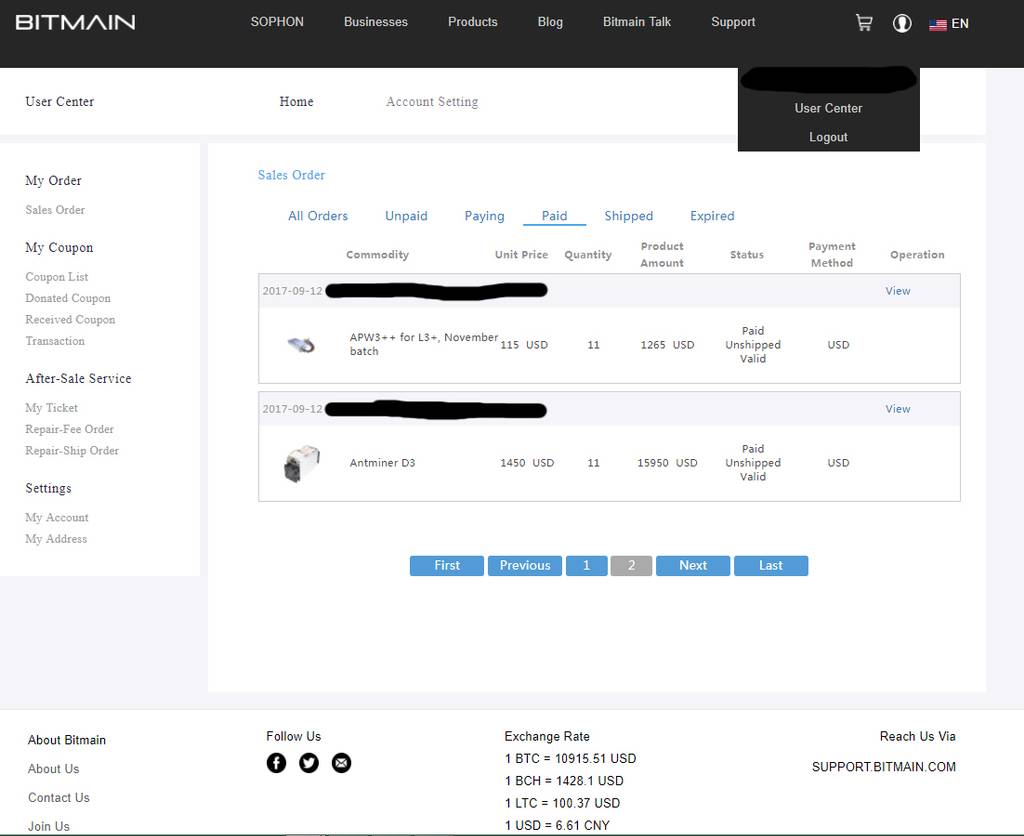The height and width of the screenshot is (836, 1024).
Task: Go to the Home tab
Action: [296, 101]
